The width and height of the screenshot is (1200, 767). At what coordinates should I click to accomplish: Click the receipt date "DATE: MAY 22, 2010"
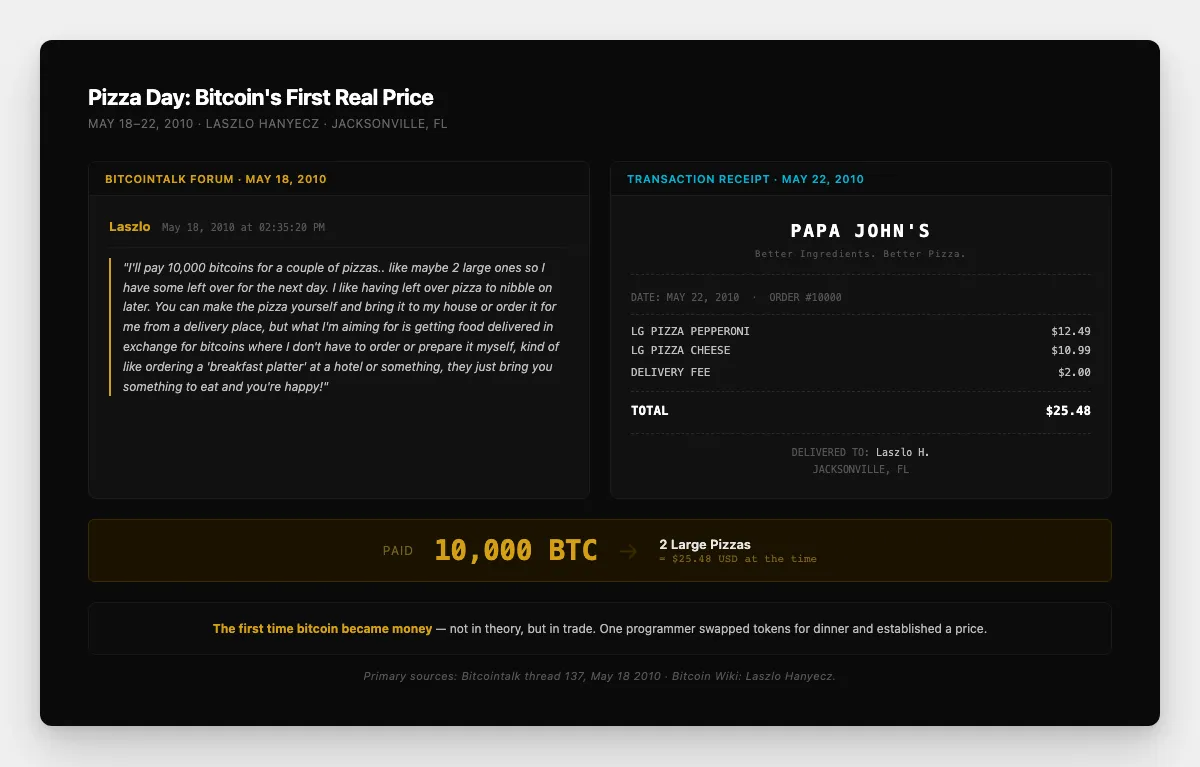pos(685,297)
